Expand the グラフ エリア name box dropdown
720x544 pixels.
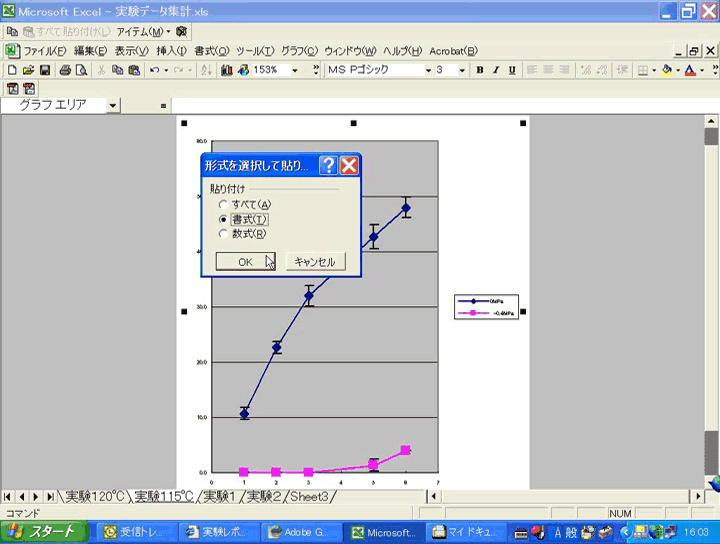point(112,105)
